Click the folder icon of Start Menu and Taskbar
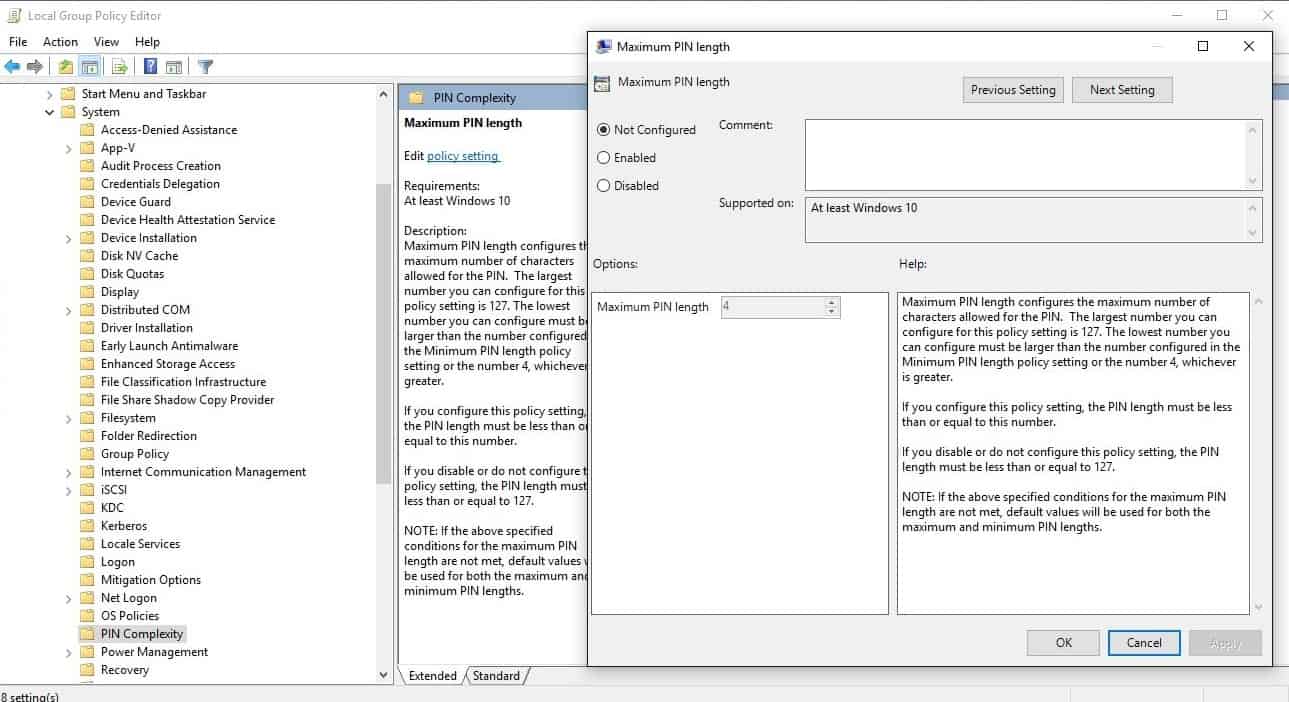 [x=68, y=94]
